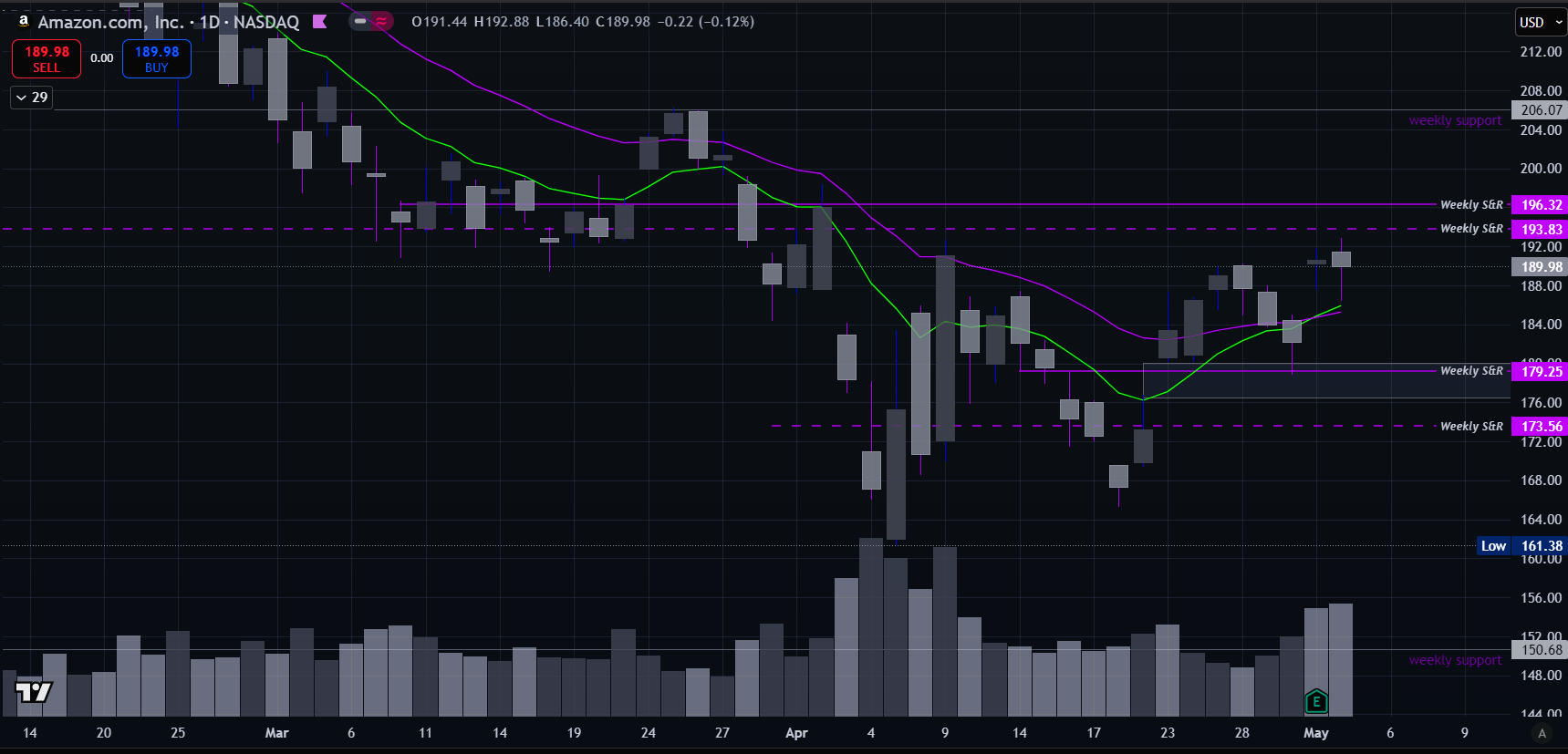Select the Weekly S&R 196.32 line label

pos(1471,205)
